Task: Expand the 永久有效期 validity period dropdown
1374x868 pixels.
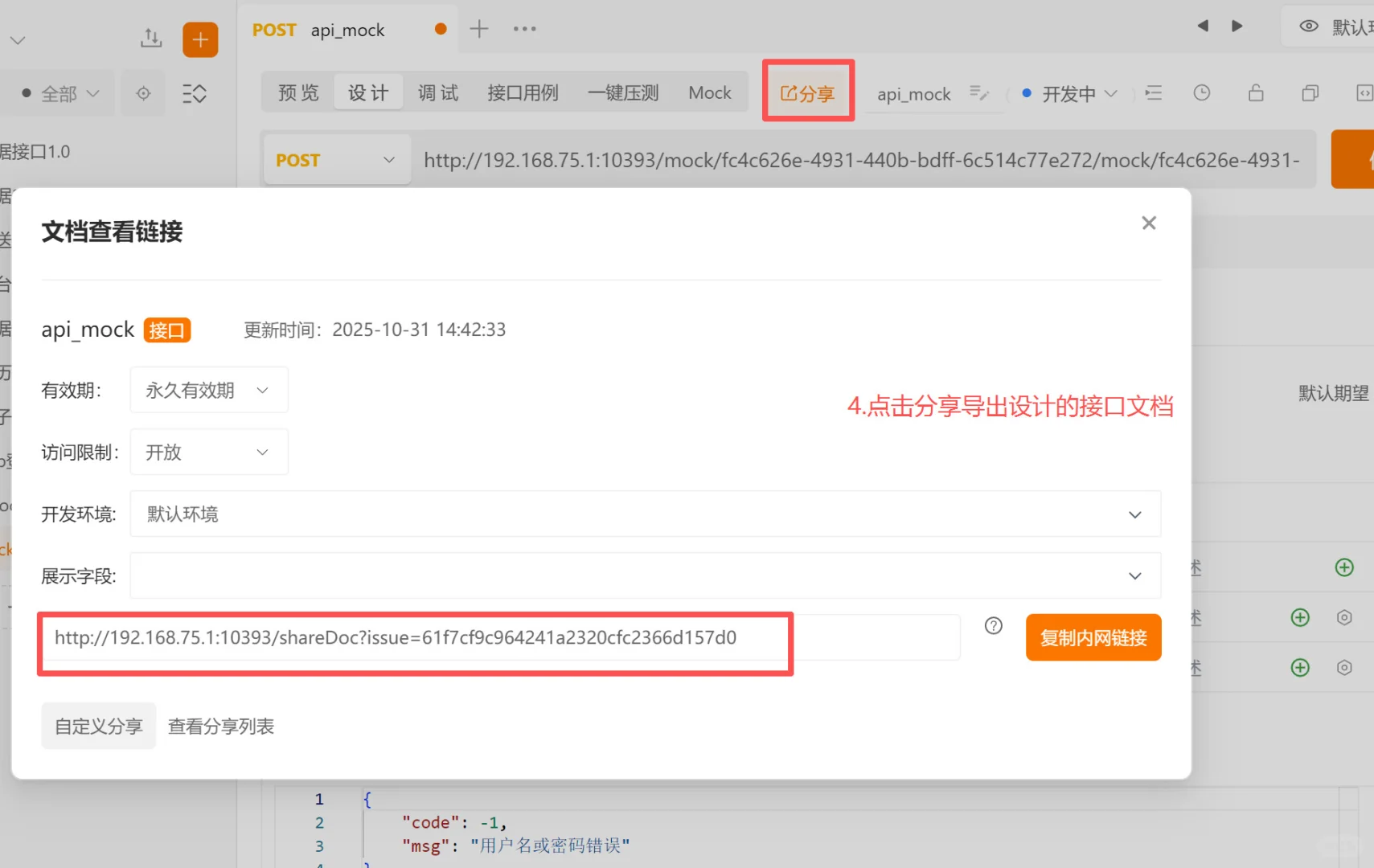Action: tap(208, 390)
